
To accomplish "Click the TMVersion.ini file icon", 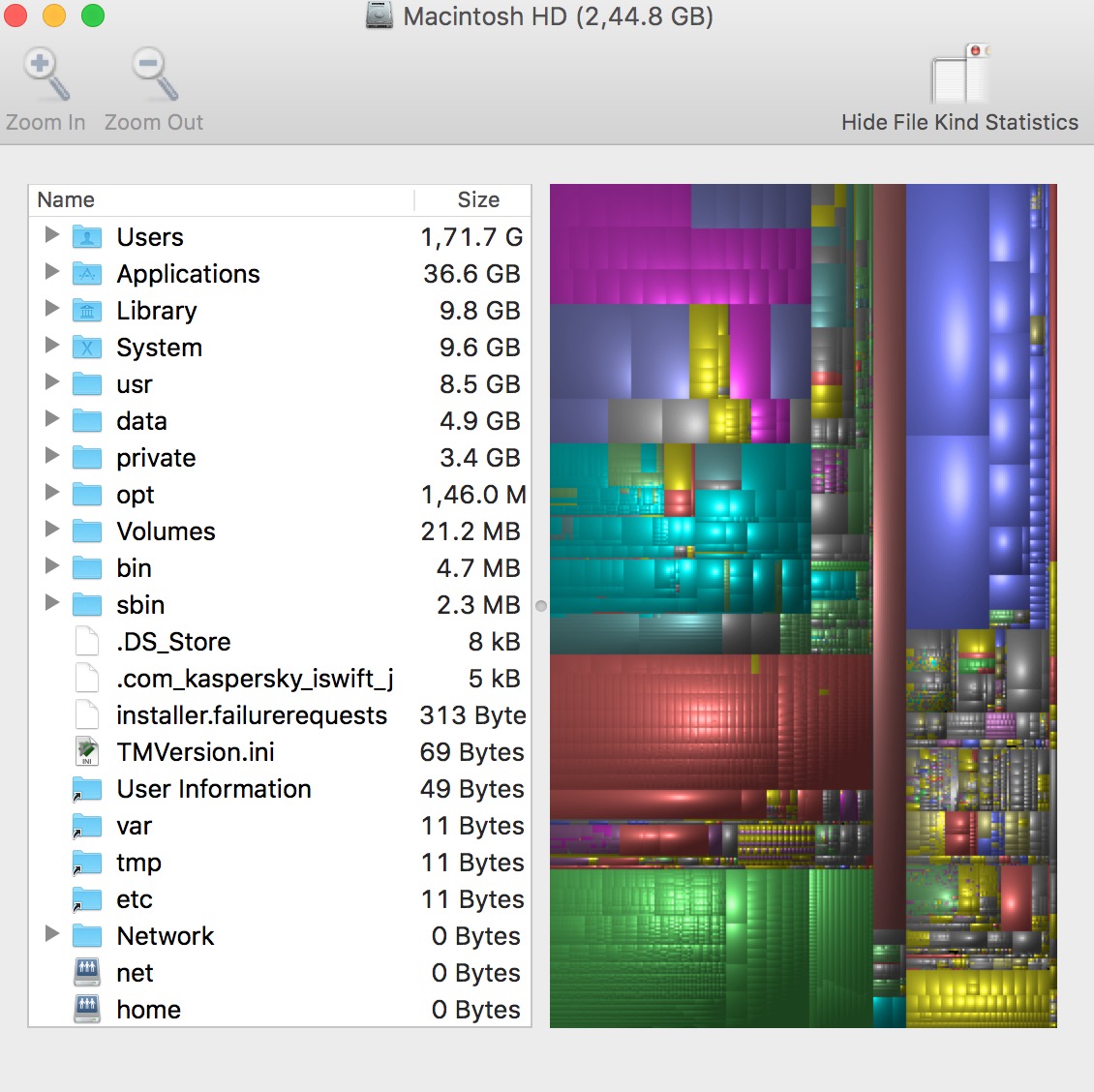I will click(x=87, y=751).
